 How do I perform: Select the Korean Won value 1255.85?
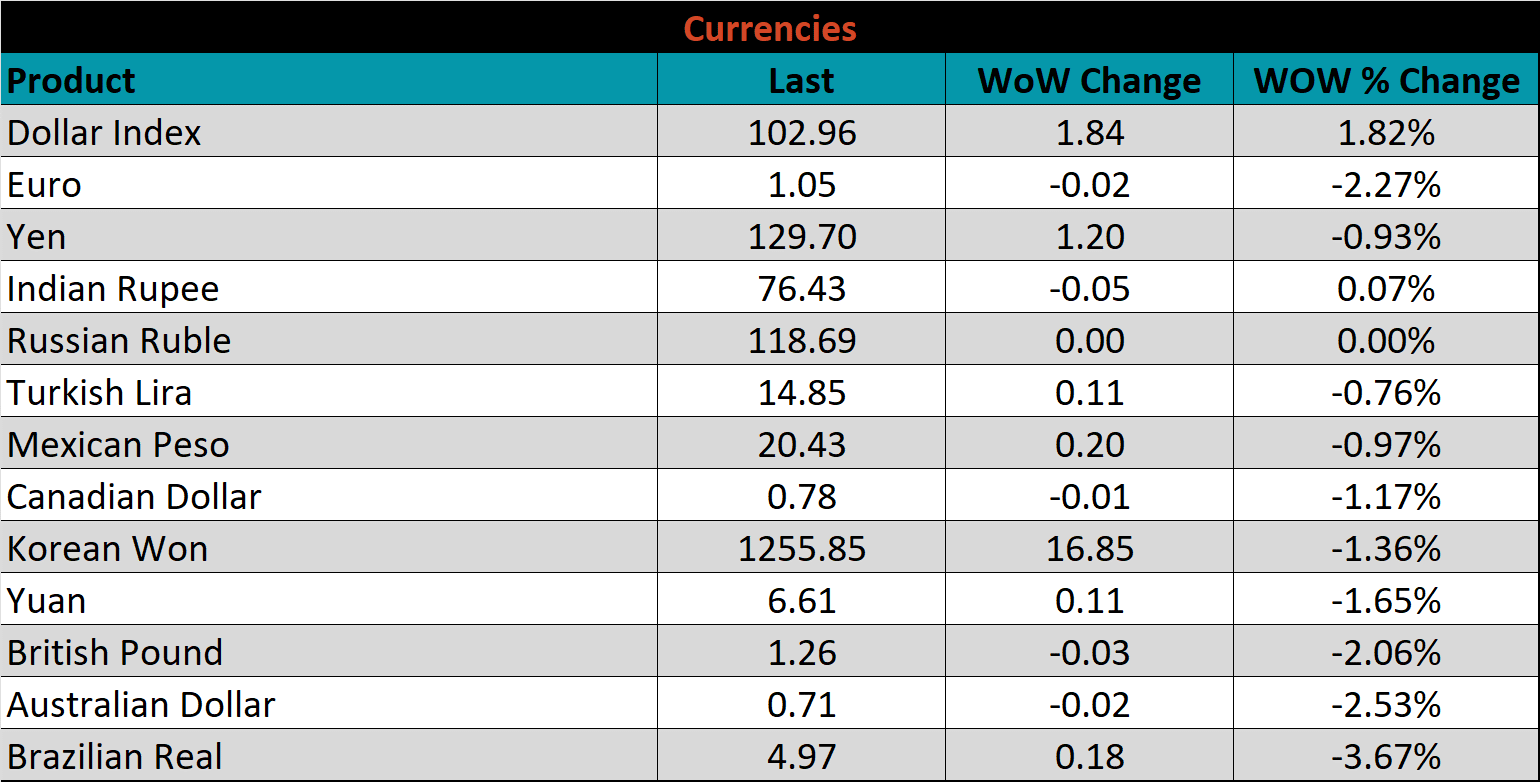(802, 549)
